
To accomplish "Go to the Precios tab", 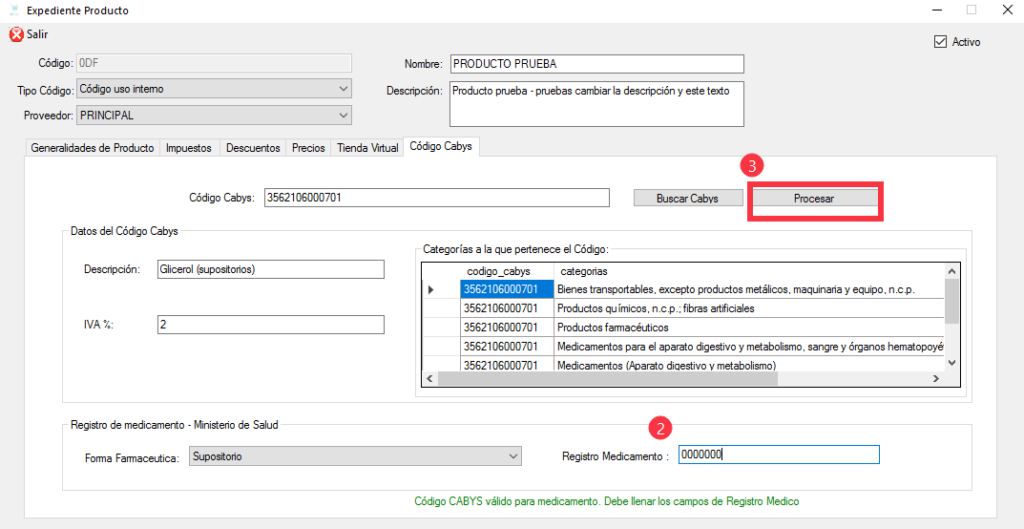I will click(308, 148).
